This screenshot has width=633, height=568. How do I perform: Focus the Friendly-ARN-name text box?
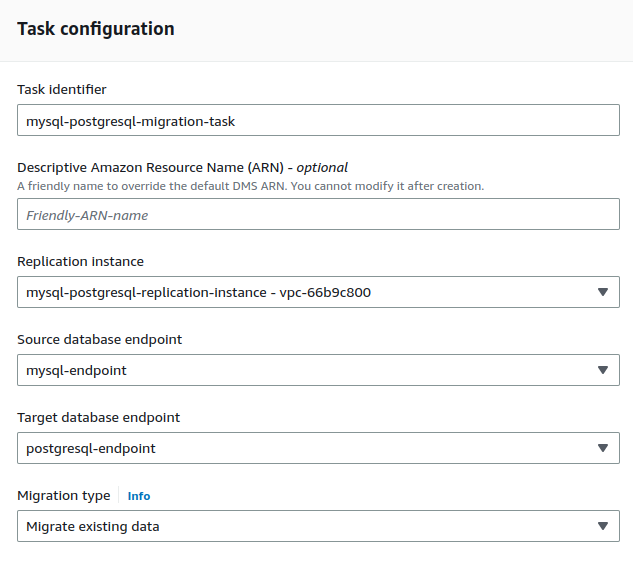318,215
